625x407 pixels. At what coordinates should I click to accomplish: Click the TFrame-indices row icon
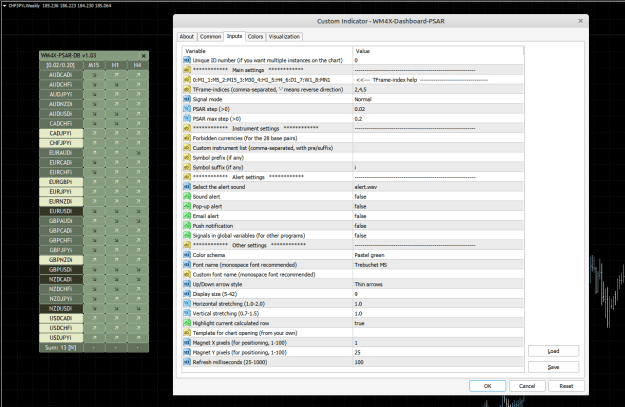click(x=187, y=89)
